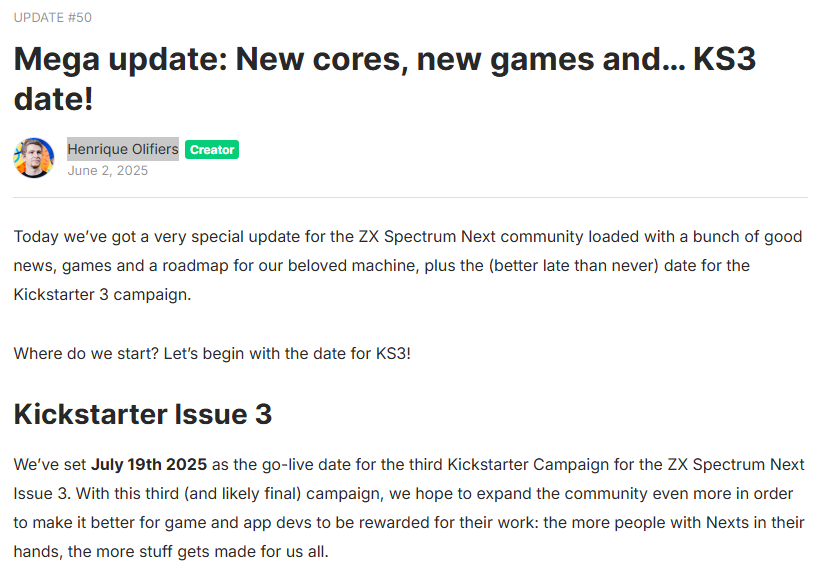Screen dimensions: 817x572
Task: Click the bold 'July 19th 2025' date
Action: (149, 465)
